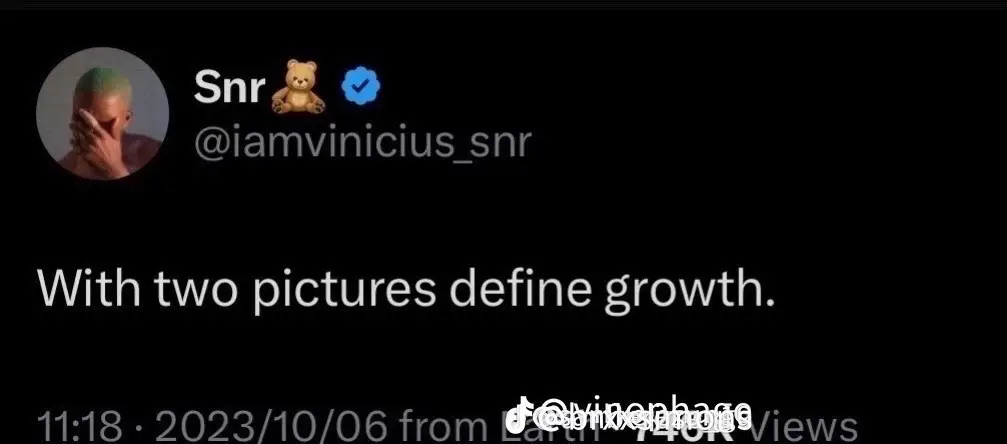Click the blue verified checkmark badge

pos(360,87)
